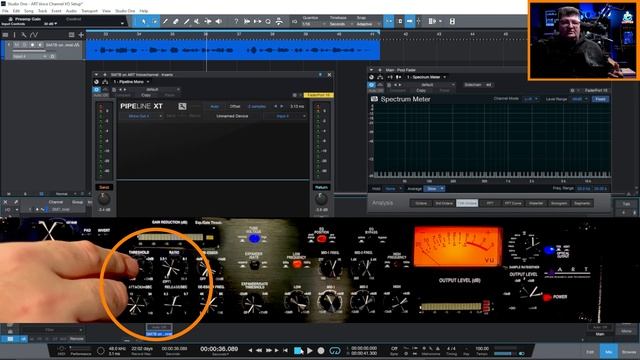
Task: Click the Pipeline Return level knob
Action: (x=321, y=199)
